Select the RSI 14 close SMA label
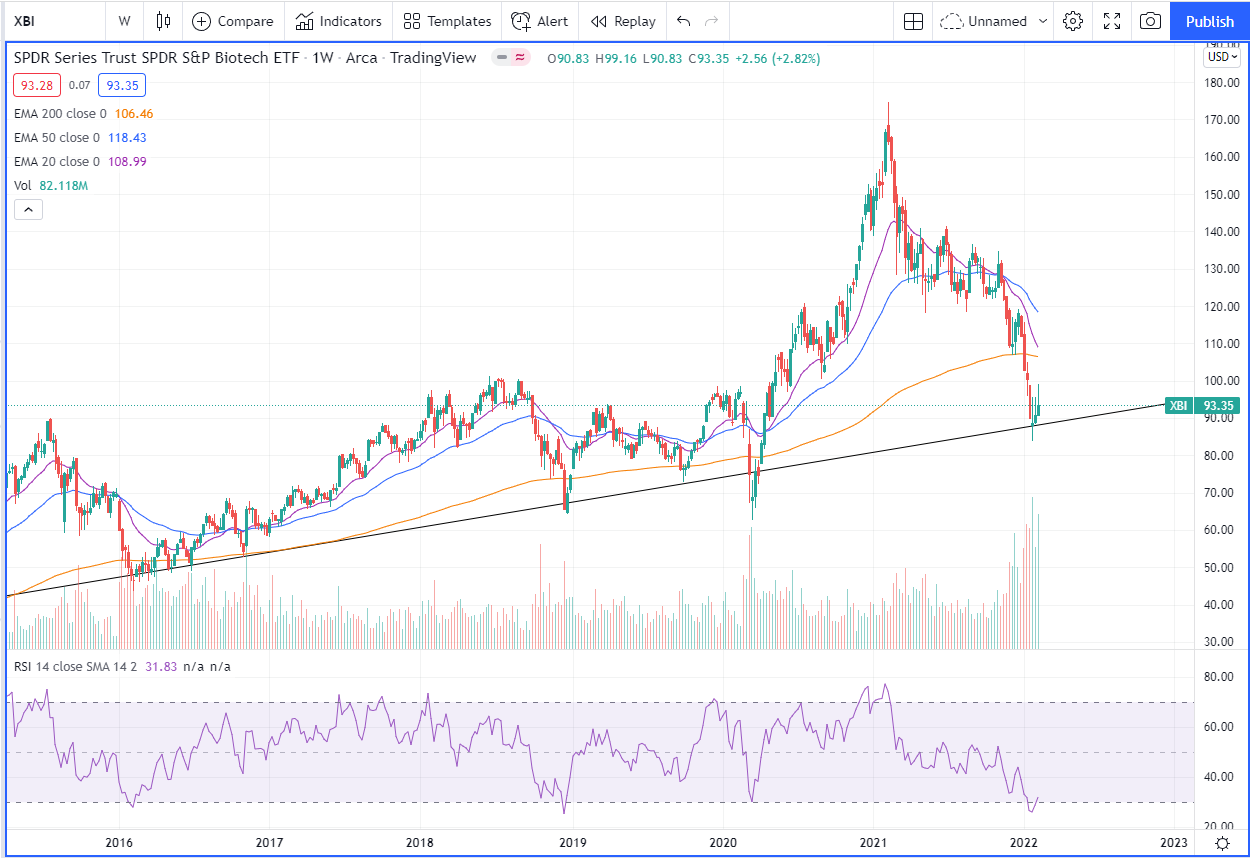This screenshot has width=1250, height=858. (76, 667)
